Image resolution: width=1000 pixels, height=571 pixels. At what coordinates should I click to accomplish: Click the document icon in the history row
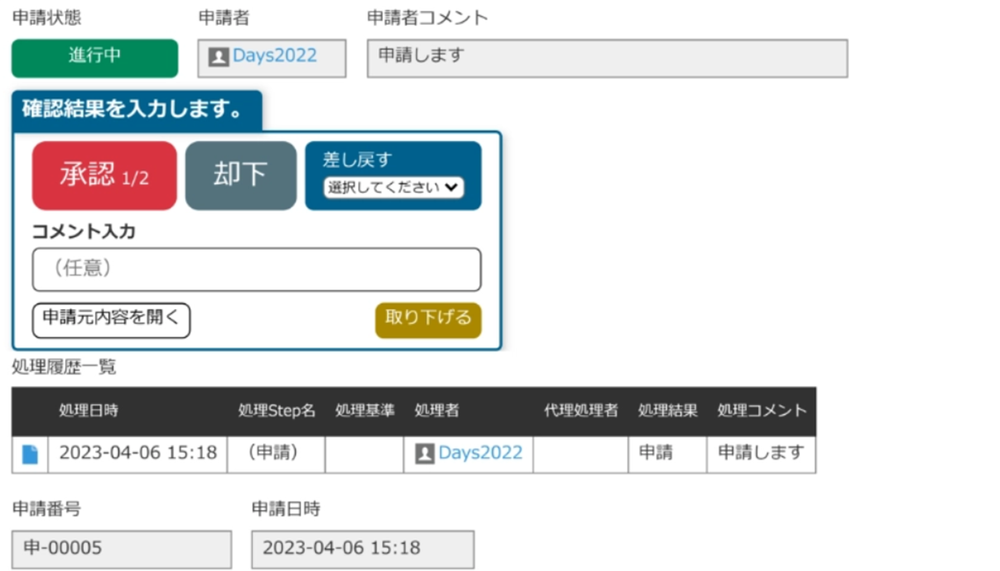pyautogui.click(x=30, y=454)
